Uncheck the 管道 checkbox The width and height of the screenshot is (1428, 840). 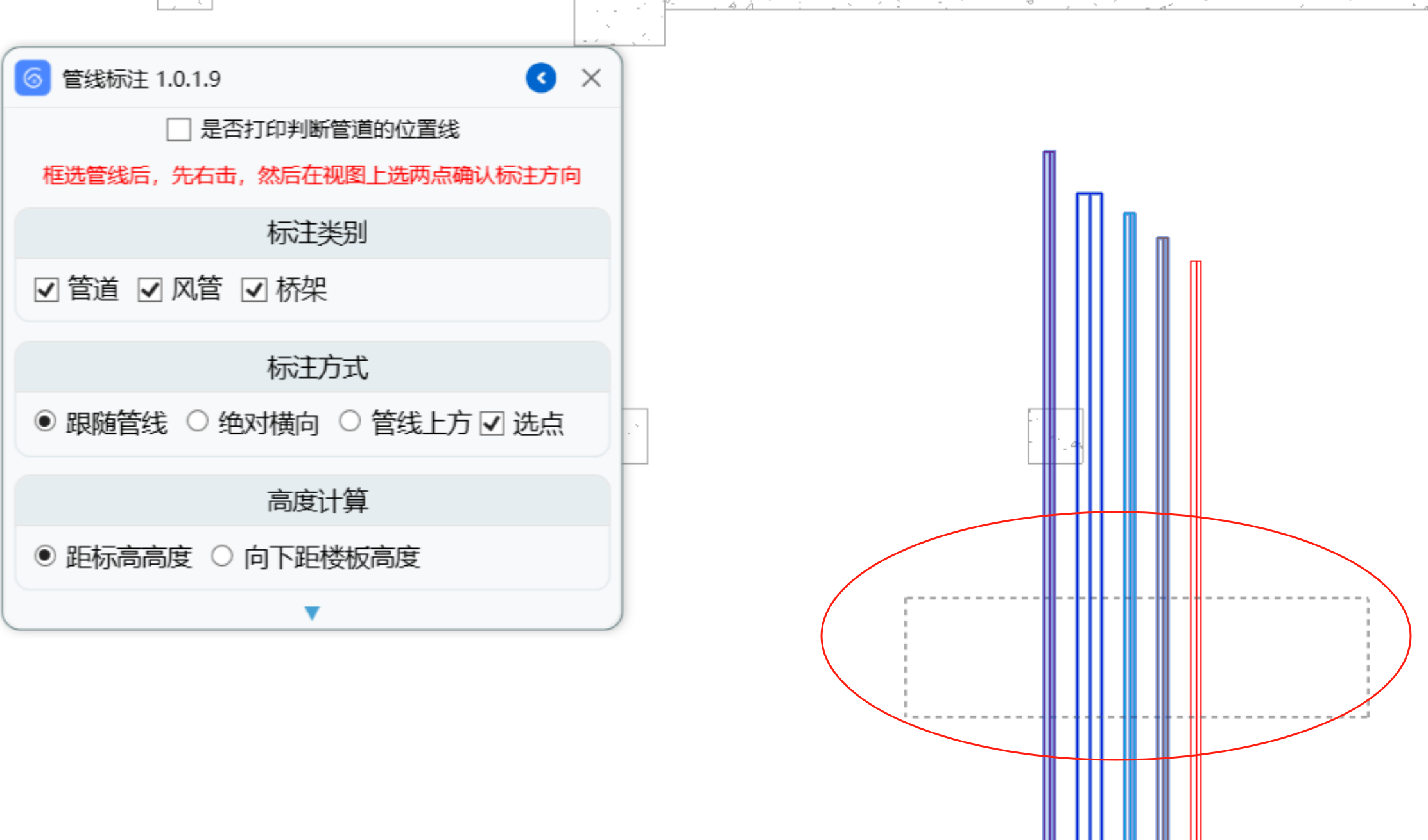pyautogui.click(x=46, y=290)
